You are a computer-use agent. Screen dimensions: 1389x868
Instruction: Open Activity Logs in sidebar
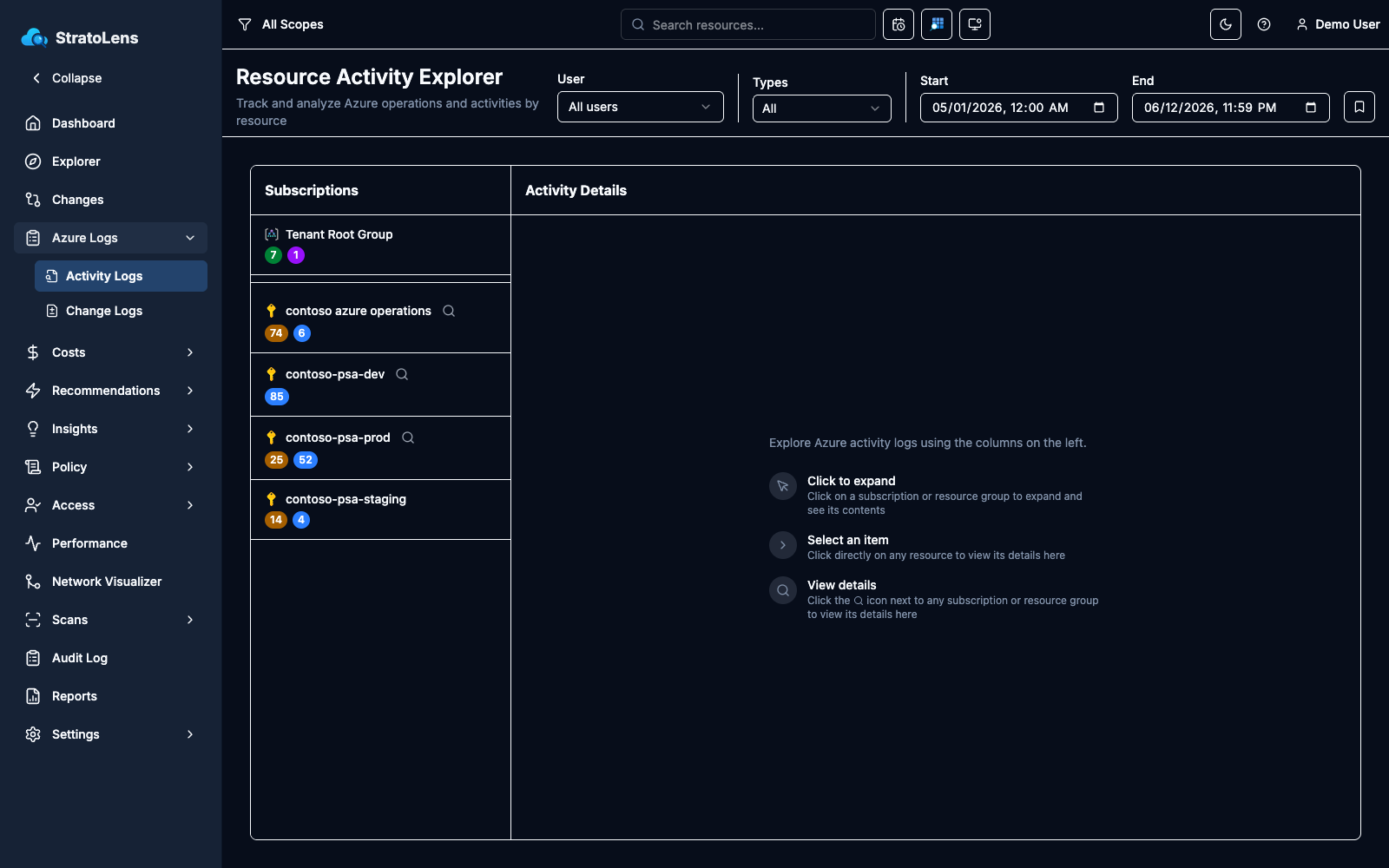click(x=121, y=276)
